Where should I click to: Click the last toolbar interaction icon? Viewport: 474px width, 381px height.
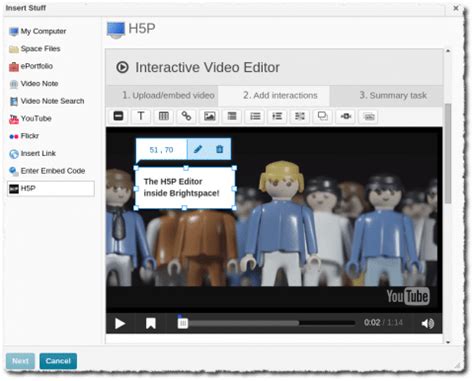click(369, 116)
